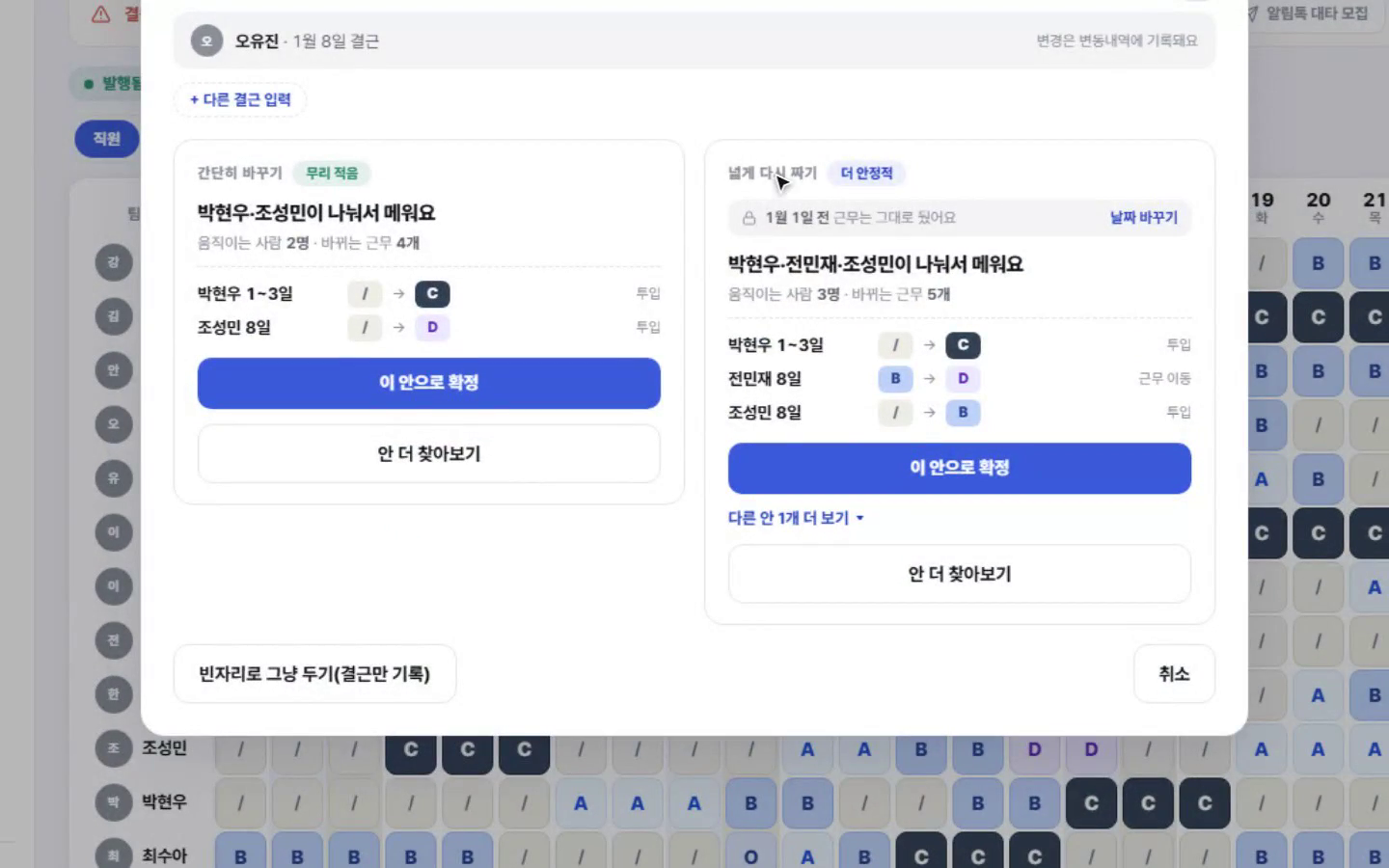Viewport: 1389px width, 868px height.
Task: Click the 조 avatar next to 조성민
Action: tap(113, 748)
